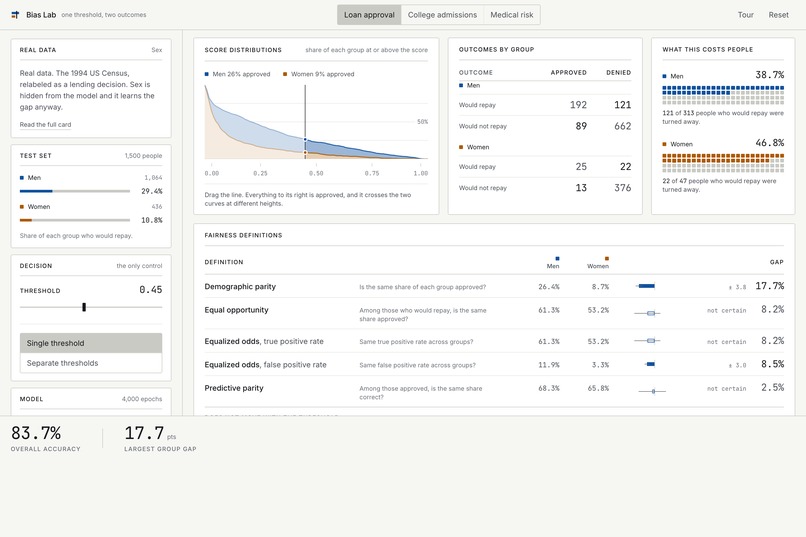Click the Women column header marker
The image size is (806, 537).
click(x=607, y=258)
